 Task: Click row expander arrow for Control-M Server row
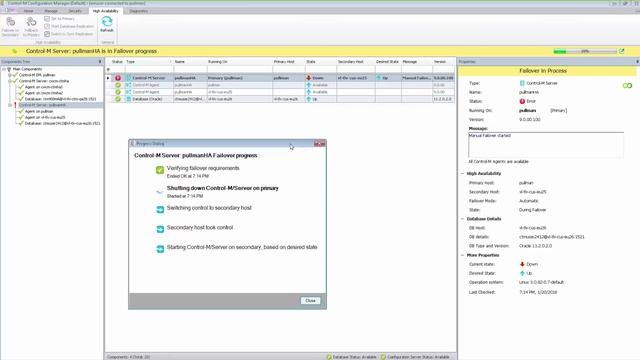pos(108,78)
